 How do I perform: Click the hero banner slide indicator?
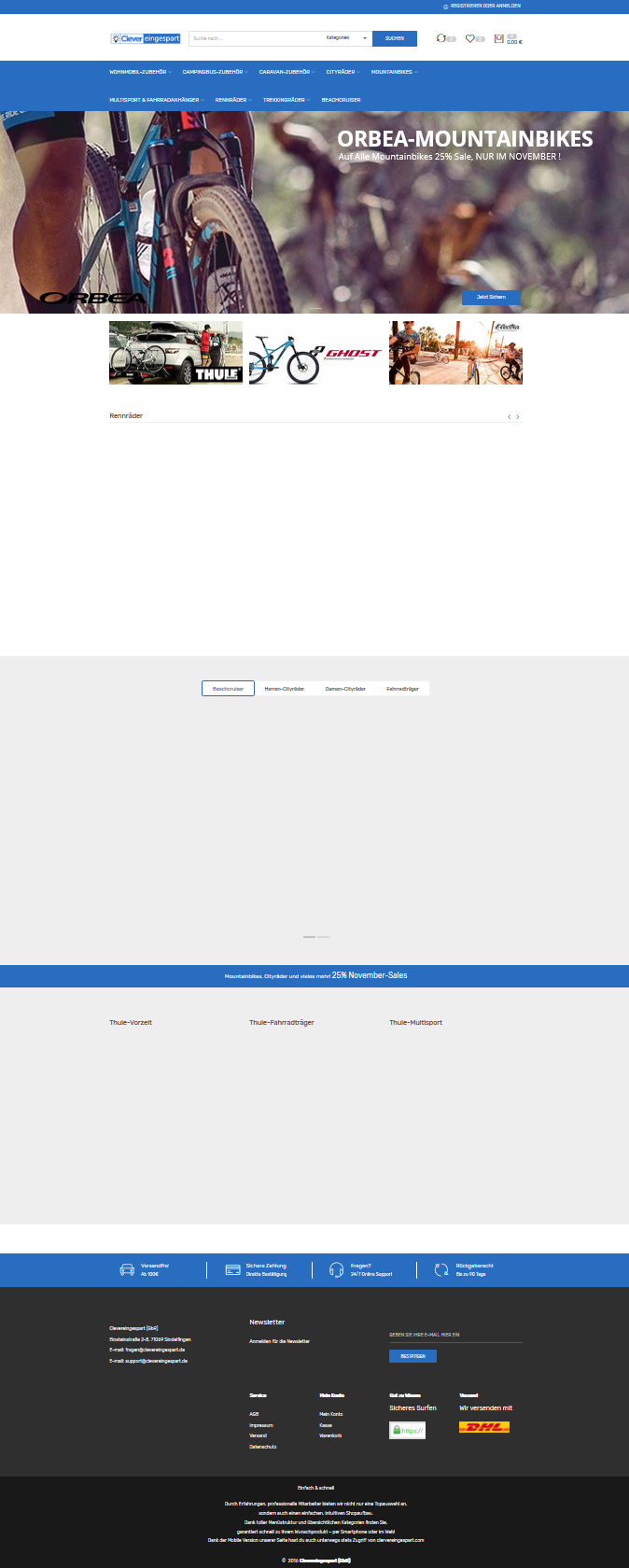click(315, 308)
